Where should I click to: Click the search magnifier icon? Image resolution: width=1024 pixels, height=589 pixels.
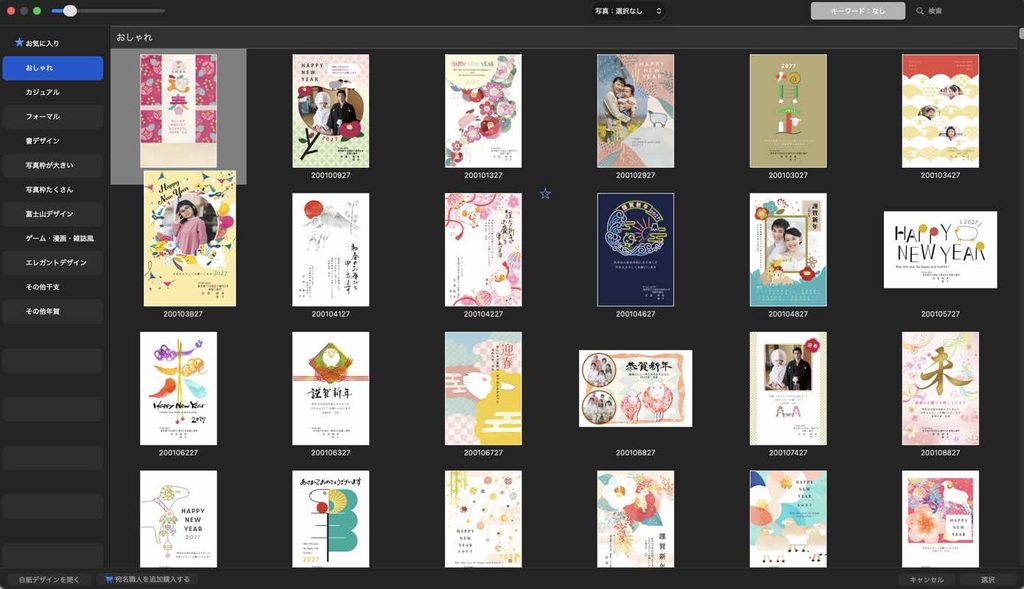point(920,11)
